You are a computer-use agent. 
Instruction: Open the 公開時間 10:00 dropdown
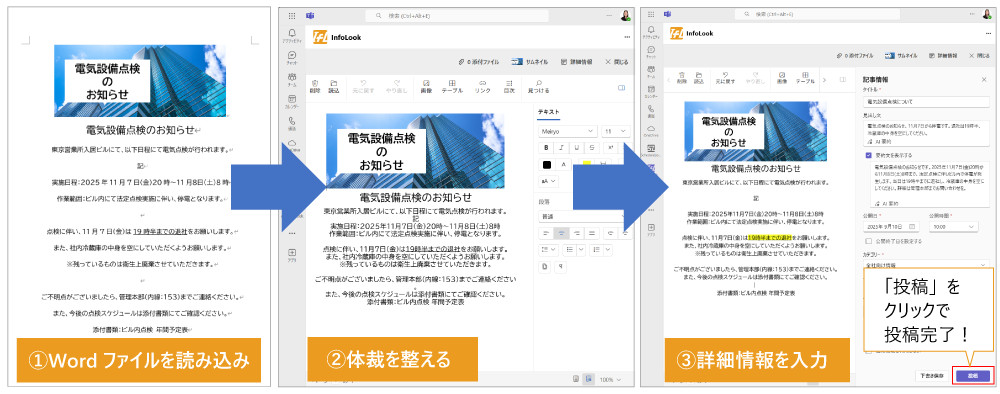tap(953, 226)
